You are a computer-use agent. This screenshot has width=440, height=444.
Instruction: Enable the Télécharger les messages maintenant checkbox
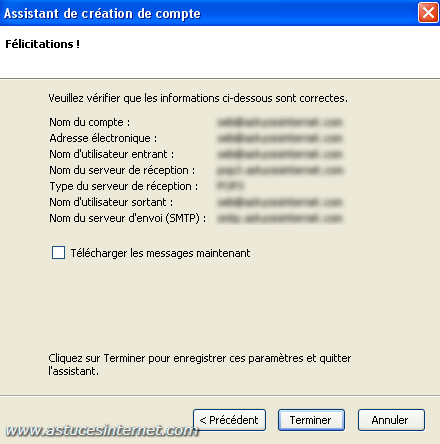58,252
